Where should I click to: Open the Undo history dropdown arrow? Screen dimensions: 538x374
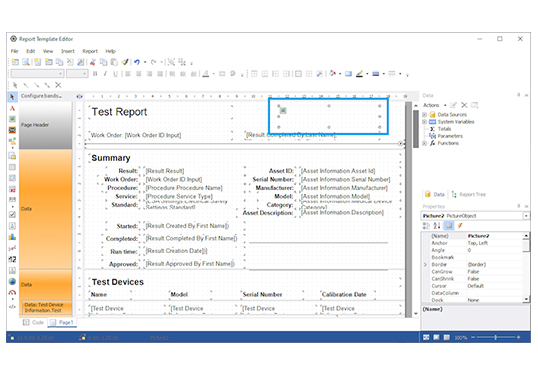[145, 62]
